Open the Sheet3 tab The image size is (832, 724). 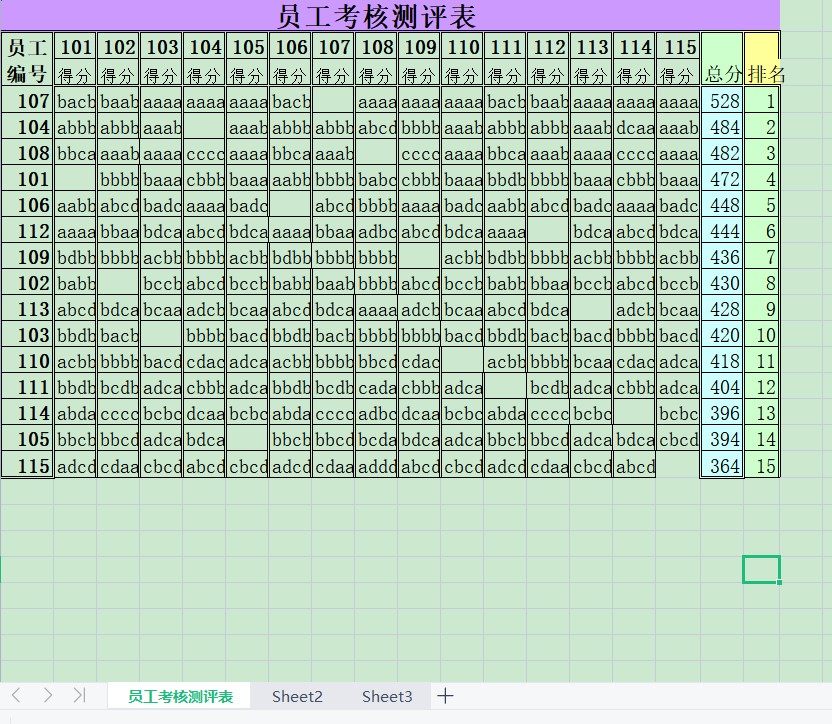coord(387,697)
